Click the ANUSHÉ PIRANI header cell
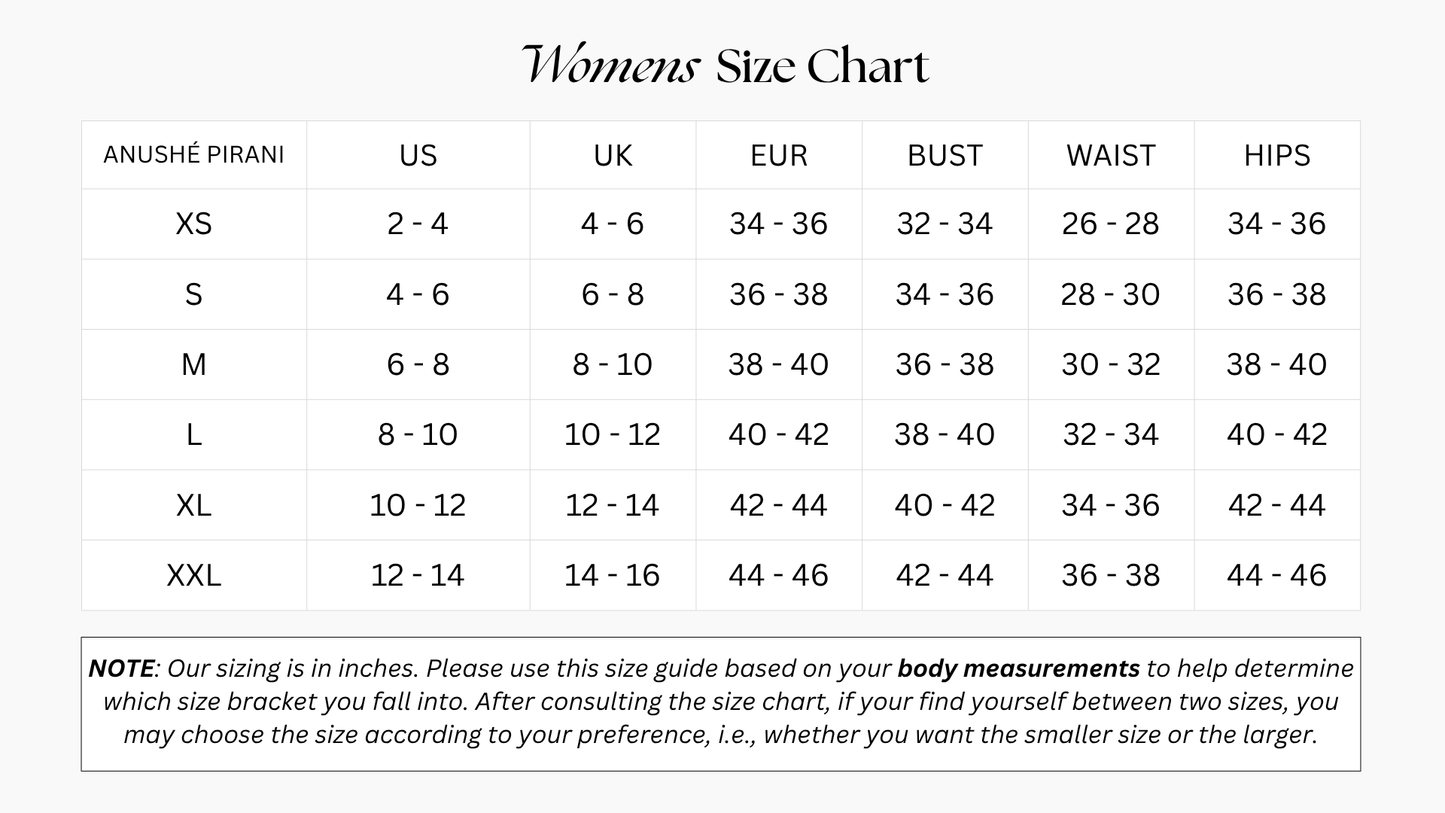Viewport: 1445px width, 813px height. pos(194,155)
